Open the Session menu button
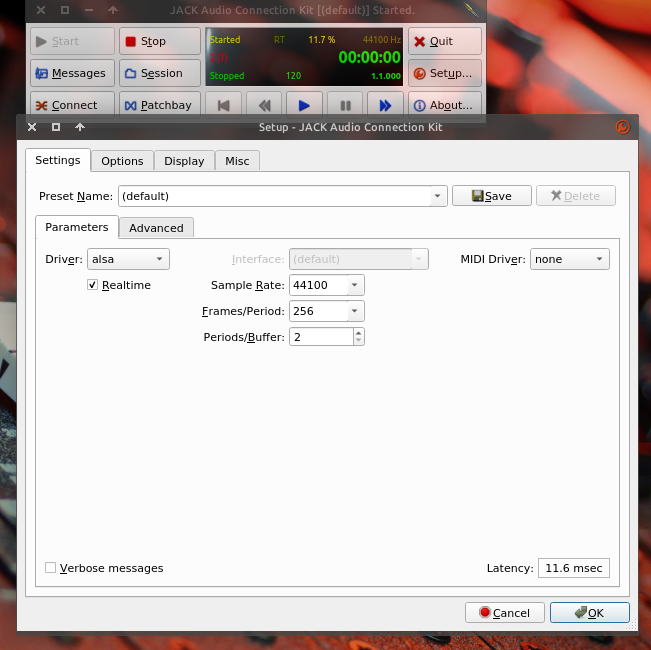The height and width of the screenshot is (650, 651). pos(160,73)
